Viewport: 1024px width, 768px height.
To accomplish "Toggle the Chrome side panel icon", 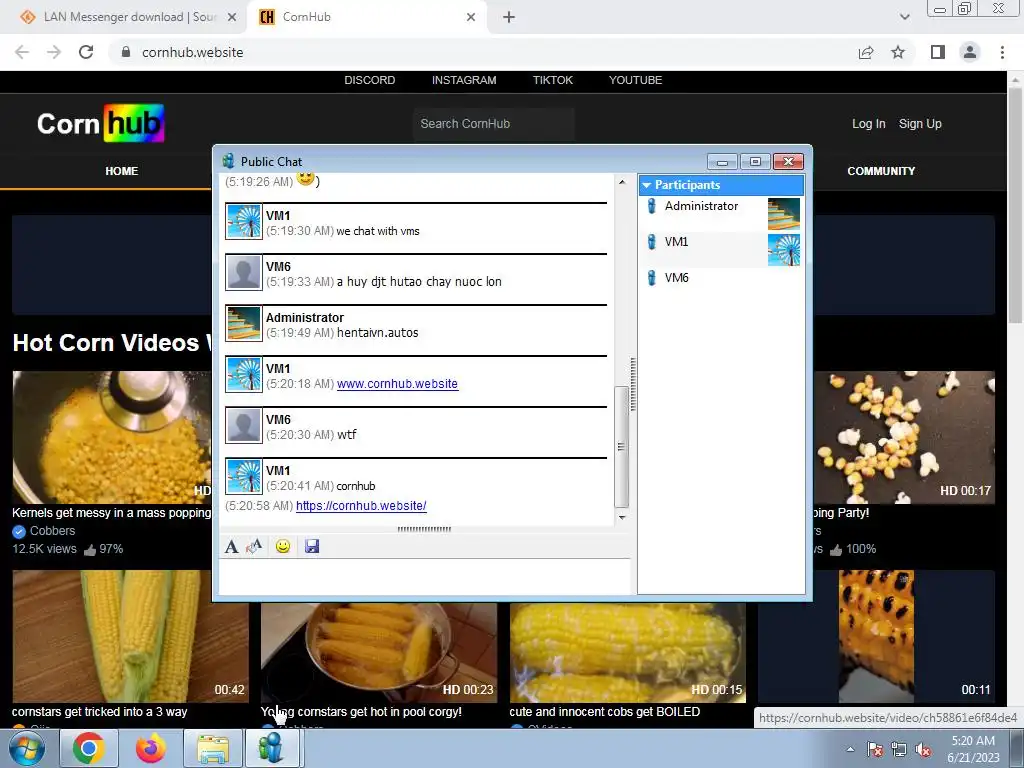I will (938, 52).
